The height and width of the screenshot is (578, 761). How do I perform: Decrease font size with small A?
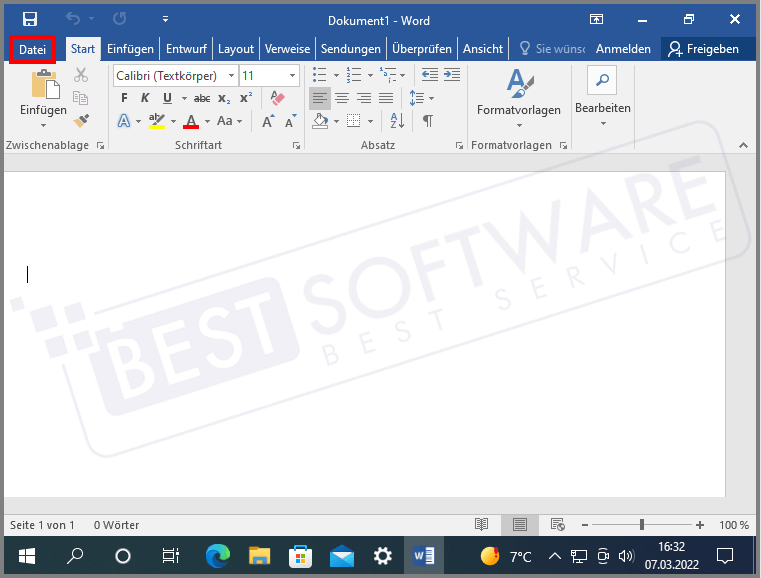coord(290,121)
